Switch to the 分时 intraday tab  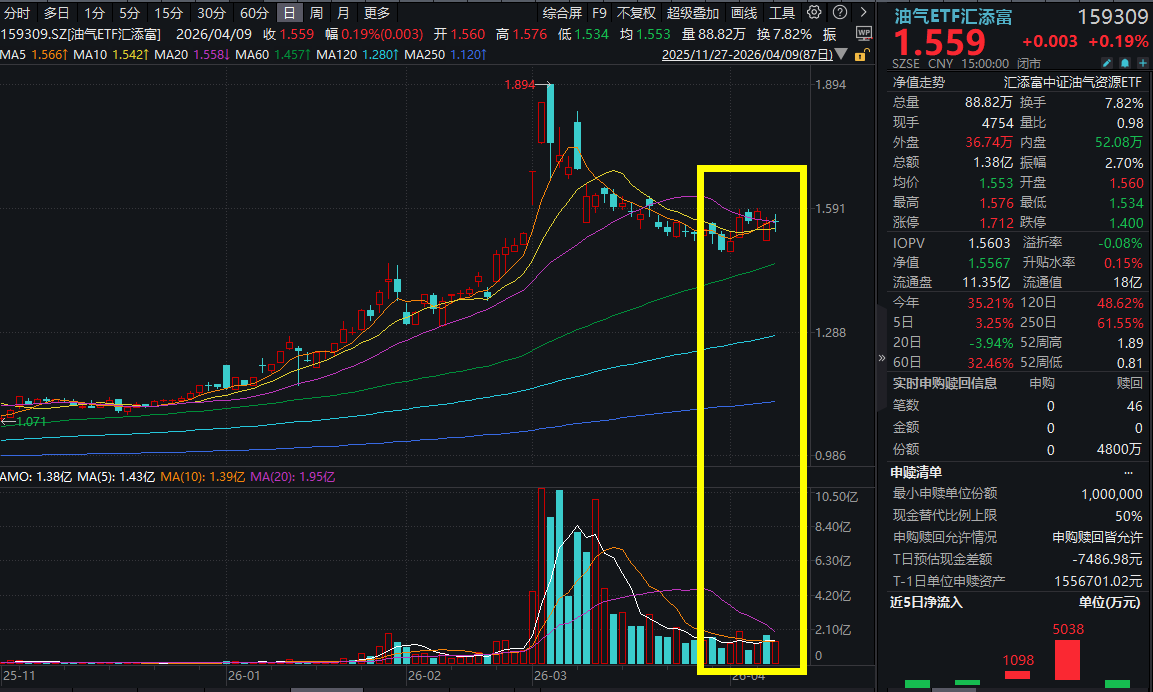17,13
